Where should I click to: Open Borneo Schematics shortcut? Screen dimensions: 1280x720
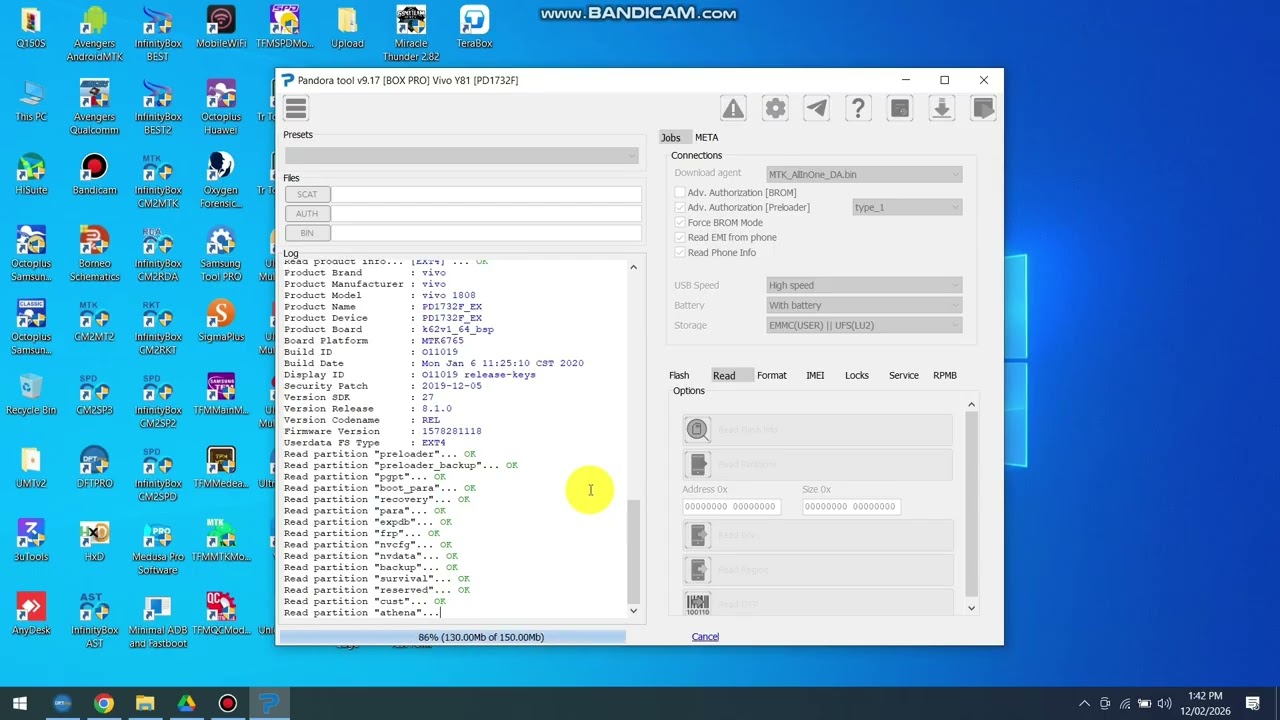click(94, 254)
